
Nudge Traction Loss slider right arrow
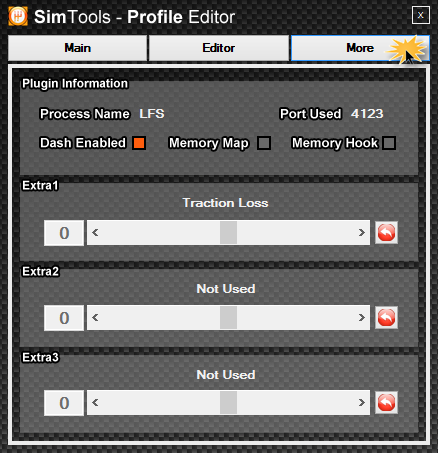(x=362, y=232)
